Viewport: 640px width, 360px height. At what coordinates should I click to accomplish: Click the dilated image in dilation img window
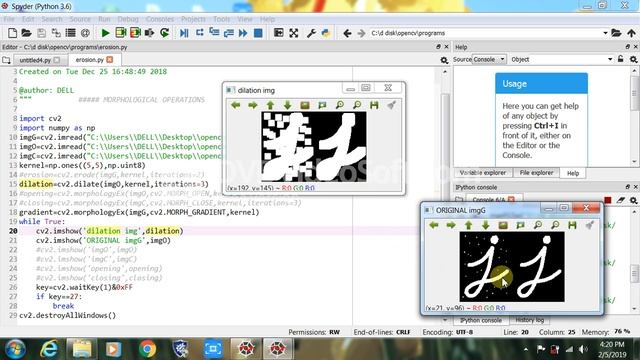pyautogui.click(x=313, y=147)
